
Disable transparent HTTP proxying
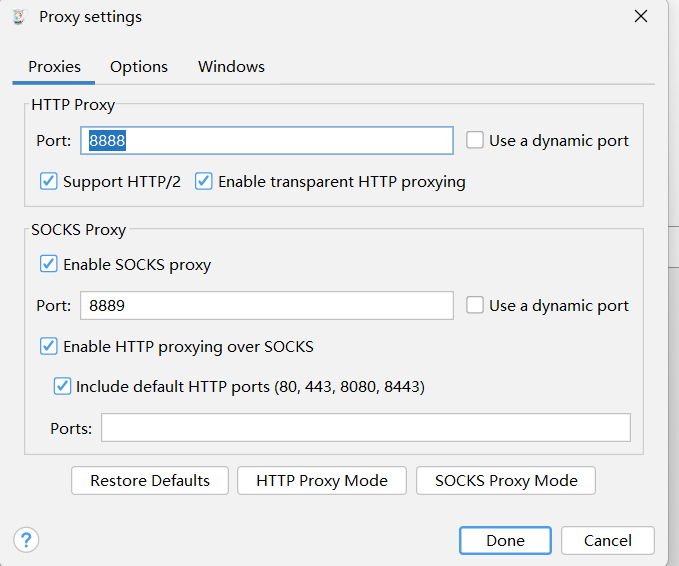tap(204, 182)
